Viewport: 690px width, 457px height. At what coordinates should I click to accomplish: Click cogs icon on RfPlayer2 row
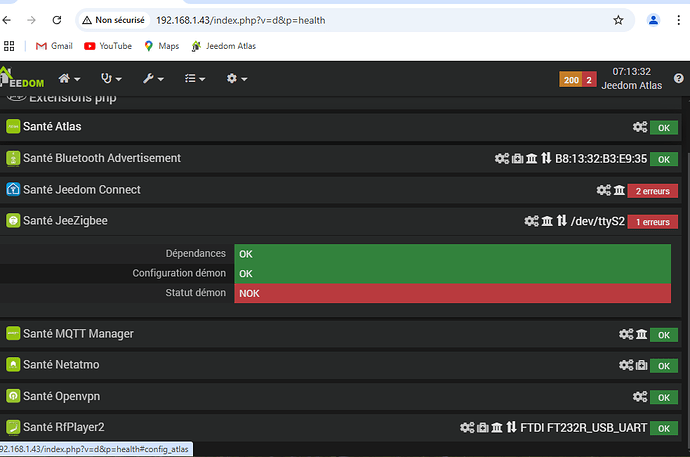click(467, 428)
